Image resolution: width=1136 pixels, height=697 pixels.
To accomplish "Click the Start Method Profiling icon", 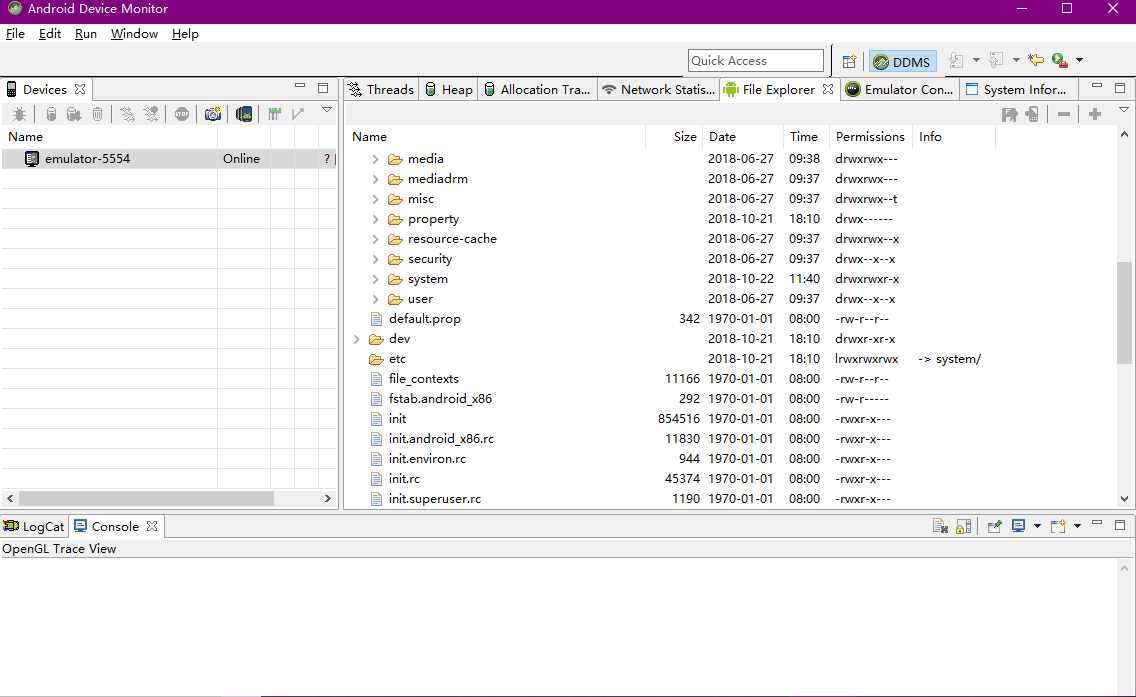I will (x=151, y=114).
